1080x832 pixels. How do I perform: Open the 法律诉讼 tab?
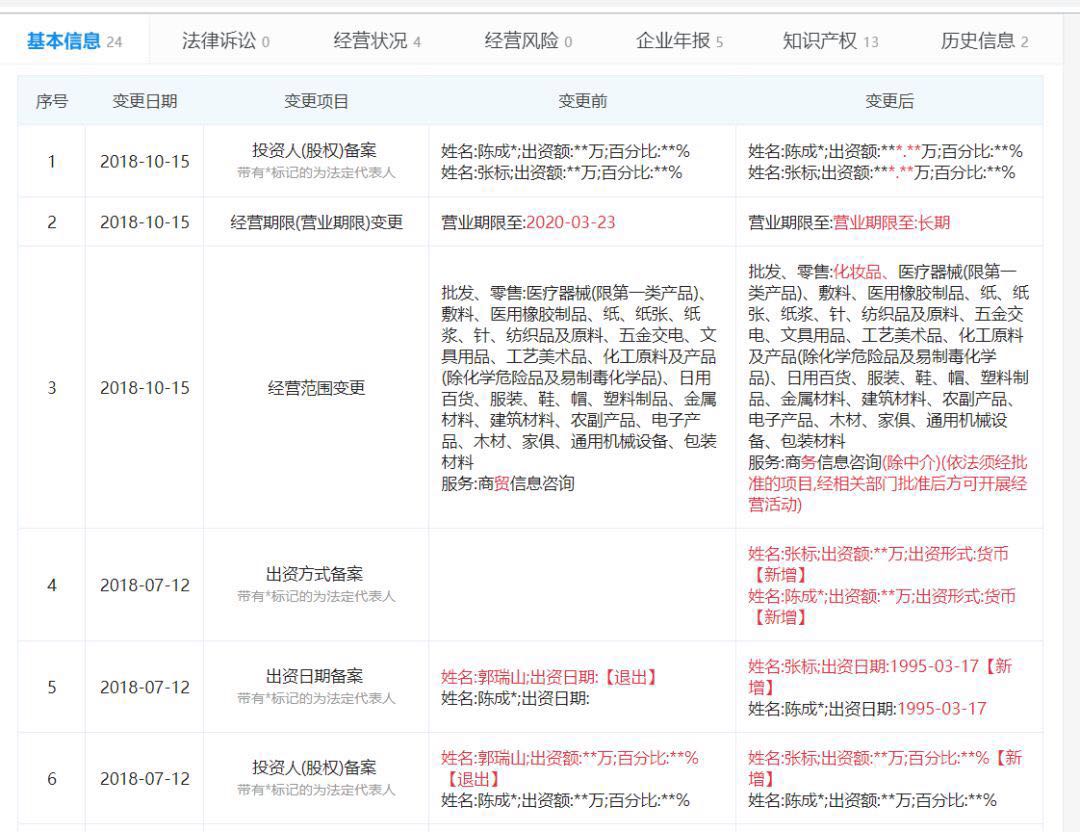(x=225, y=41)
